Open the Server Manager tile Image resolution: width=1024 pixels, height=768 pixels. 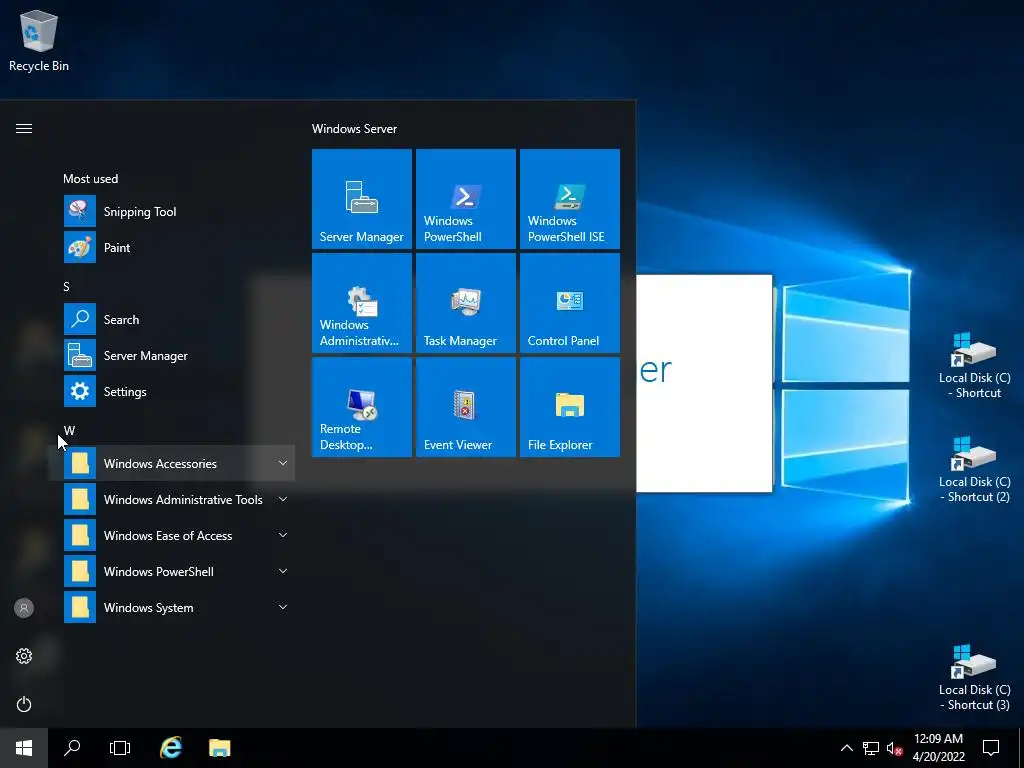[362, 199]
